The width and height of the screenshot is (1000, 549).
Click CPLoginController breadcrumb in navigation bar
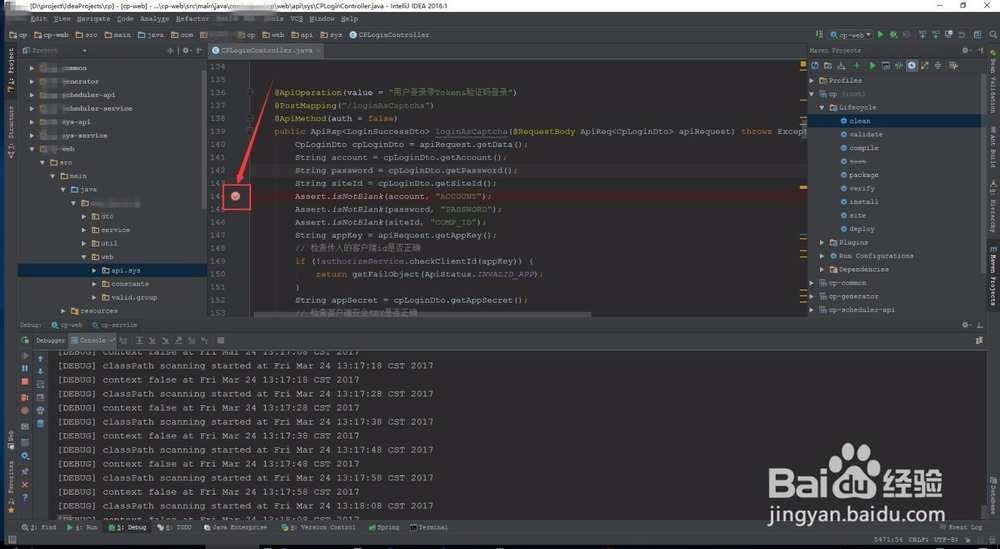click(x=389, y=35)
